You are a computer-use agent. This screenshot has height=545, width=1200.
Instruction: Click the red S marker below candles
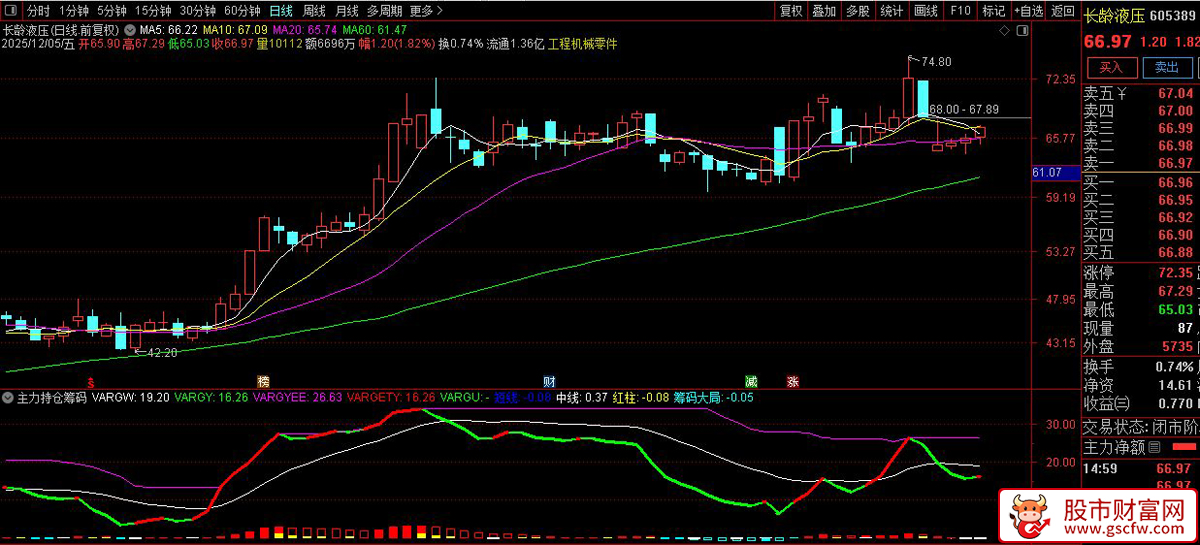91,381
